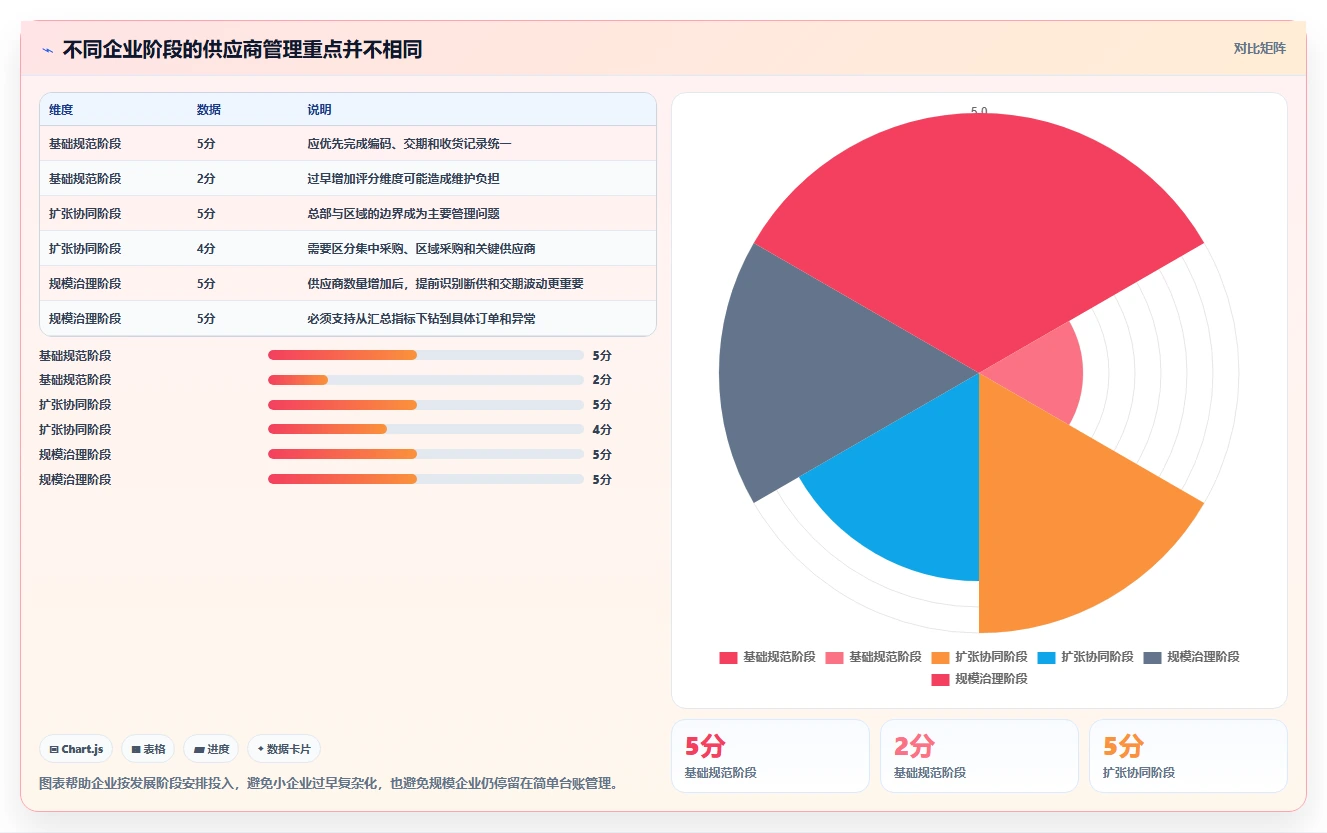Click the 2分 data cell in the table
The width and height of the screenshot is (1327, 833).
pos(206,179)
